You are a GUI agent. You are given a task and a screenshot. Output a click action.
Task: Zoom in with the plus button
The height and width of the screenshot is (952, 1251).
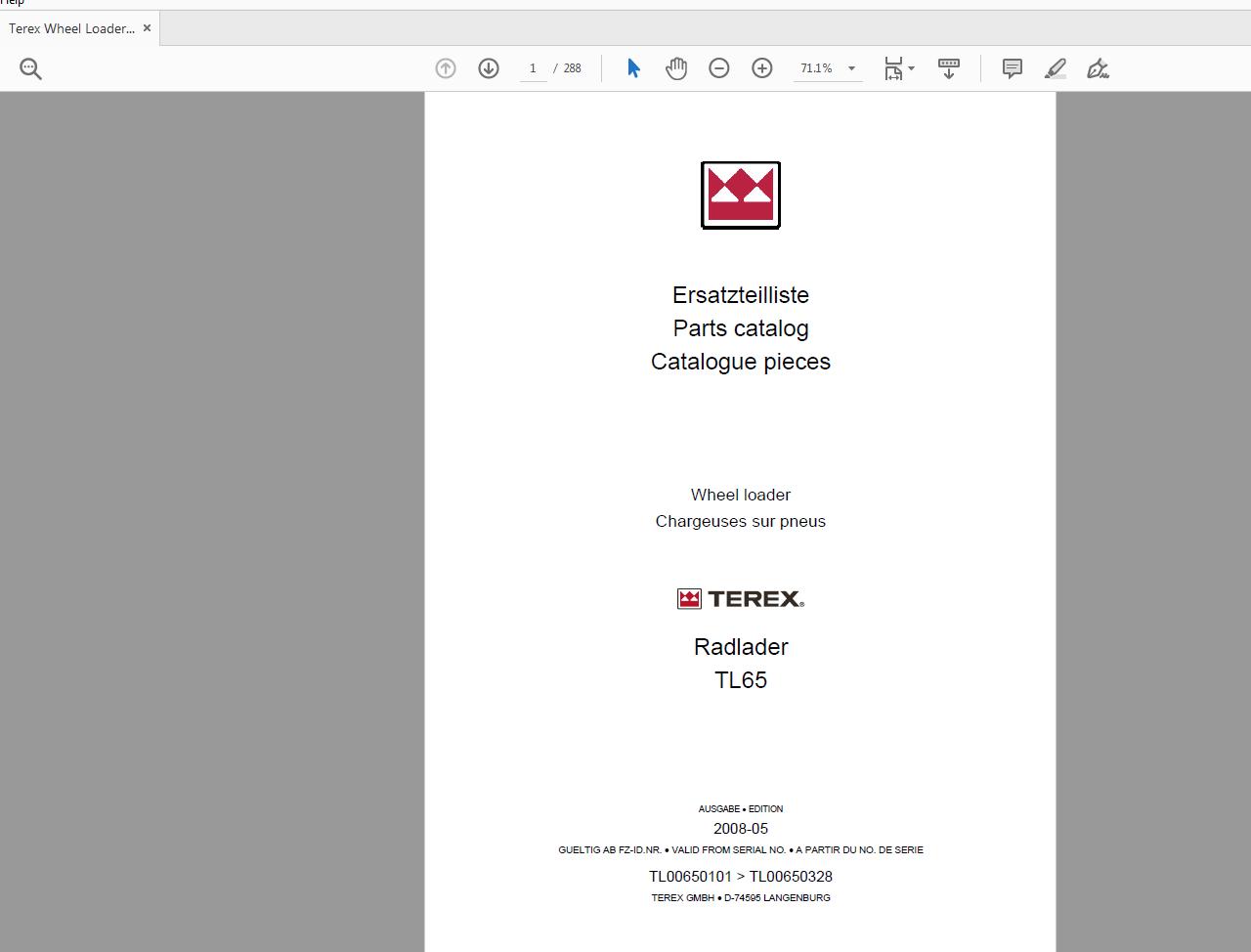tap(762, 68)
